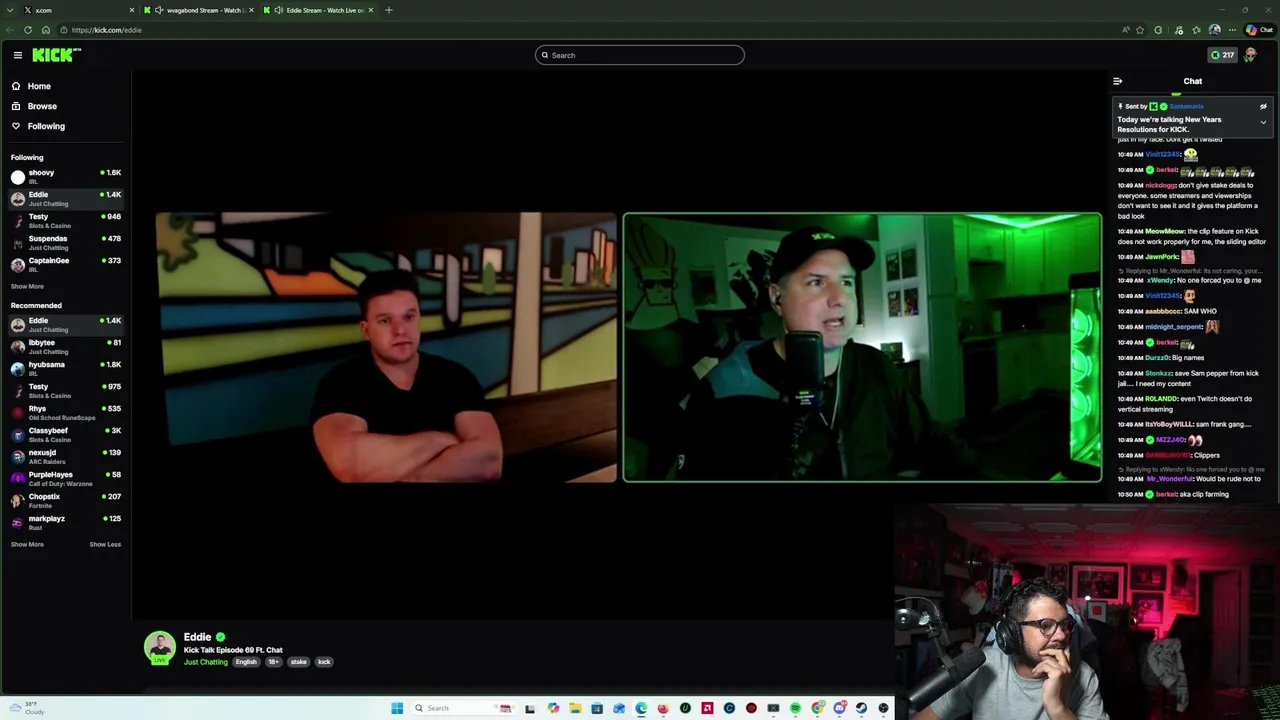
Task: Open the Copilot Chat button
Action: coord(1259,30)
